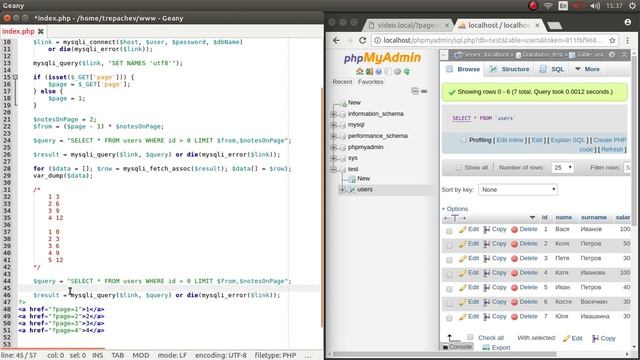
Task: Click the red Delete icon for Юля row
Action: [514, 317]
